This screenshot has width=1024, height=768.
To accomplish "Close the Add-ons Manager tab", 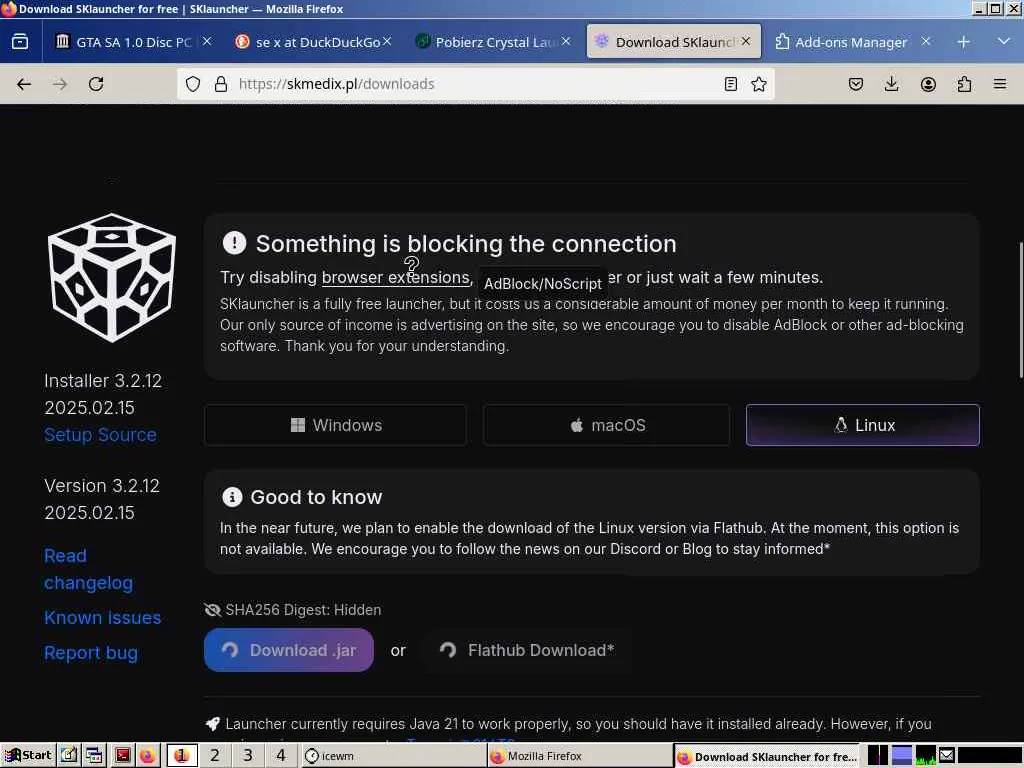I will click(x=926, y=41).
